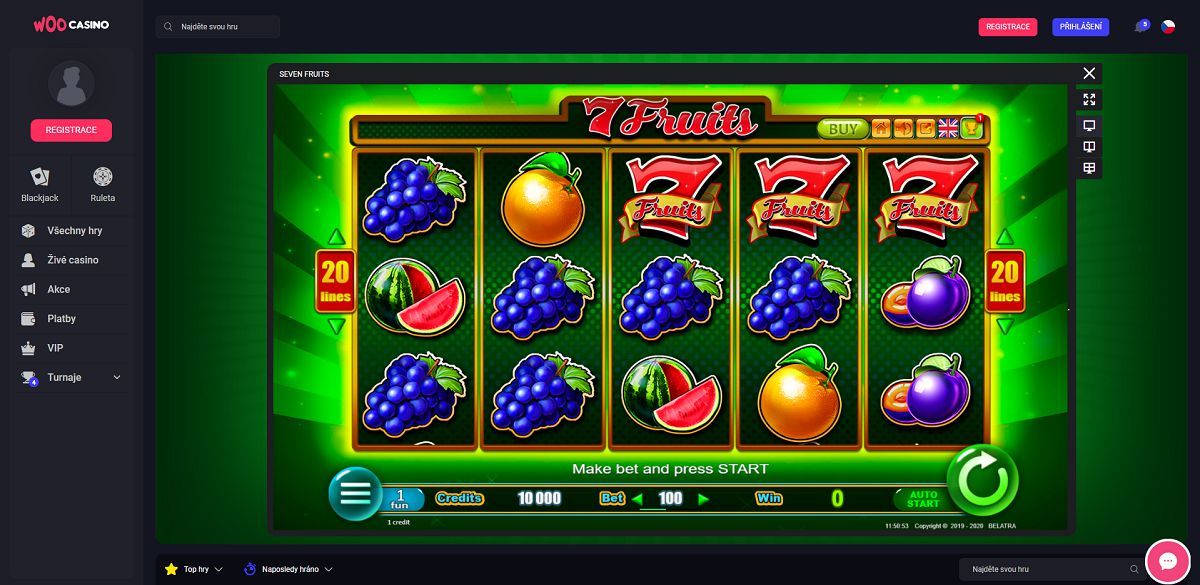Open Živé casino from the sidebar
Screen dimensions: 1200x585
click(x=72, y=260)
